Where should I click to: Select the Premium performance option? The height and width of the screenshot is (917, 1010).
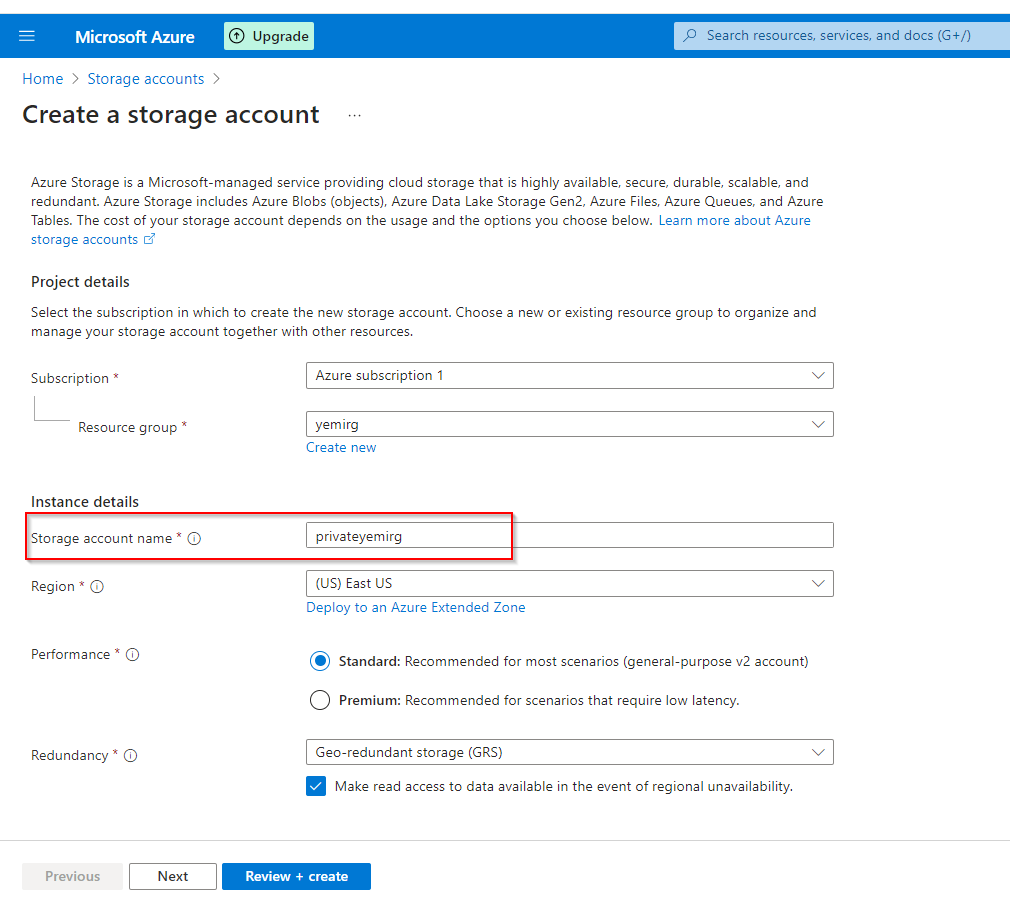[320, 700]
